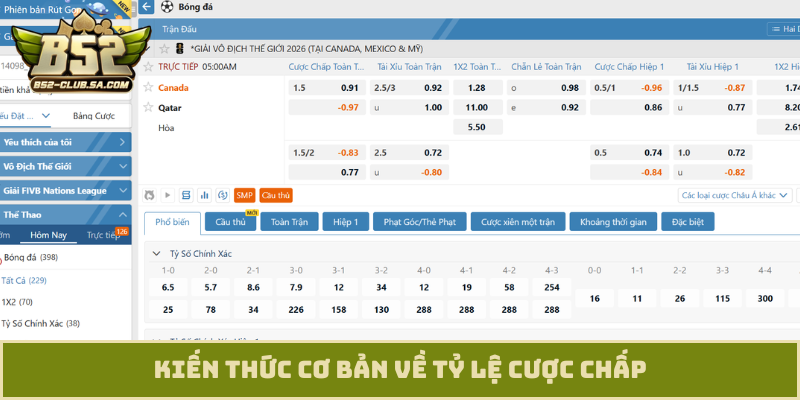The height and width of the screenshot is (400, 800).
Task: Bet 1X2 Qatar win at 11.00
Action: click(477, 108)
